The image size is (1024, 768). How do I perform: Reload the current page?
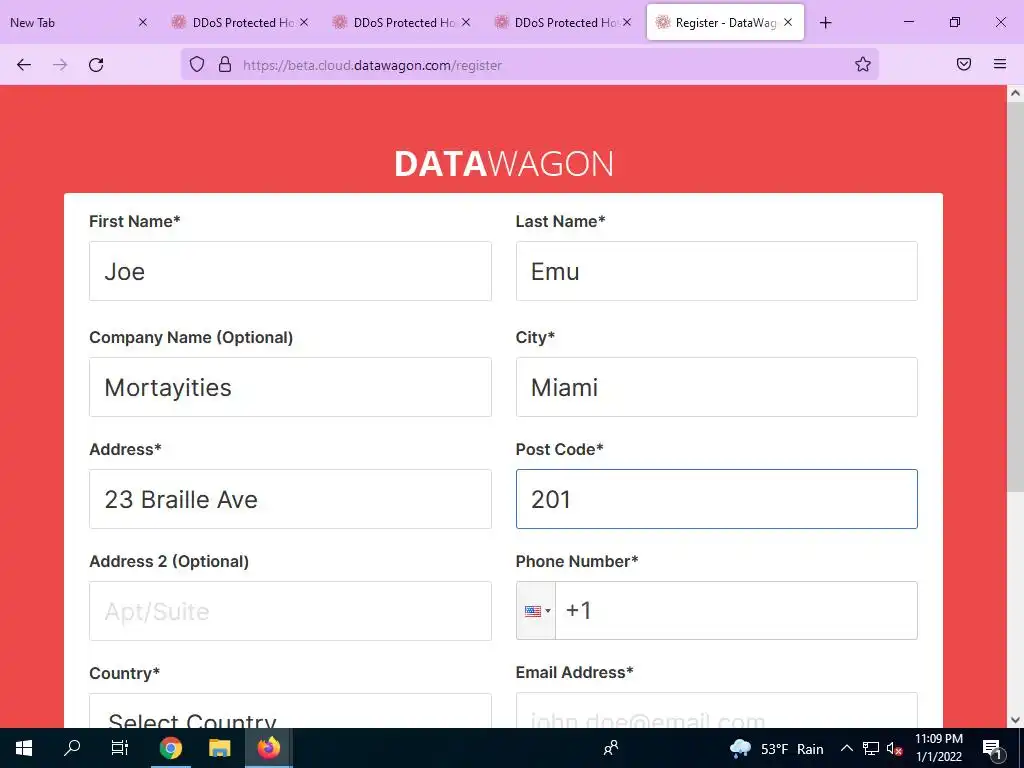(x=96, y=65)
